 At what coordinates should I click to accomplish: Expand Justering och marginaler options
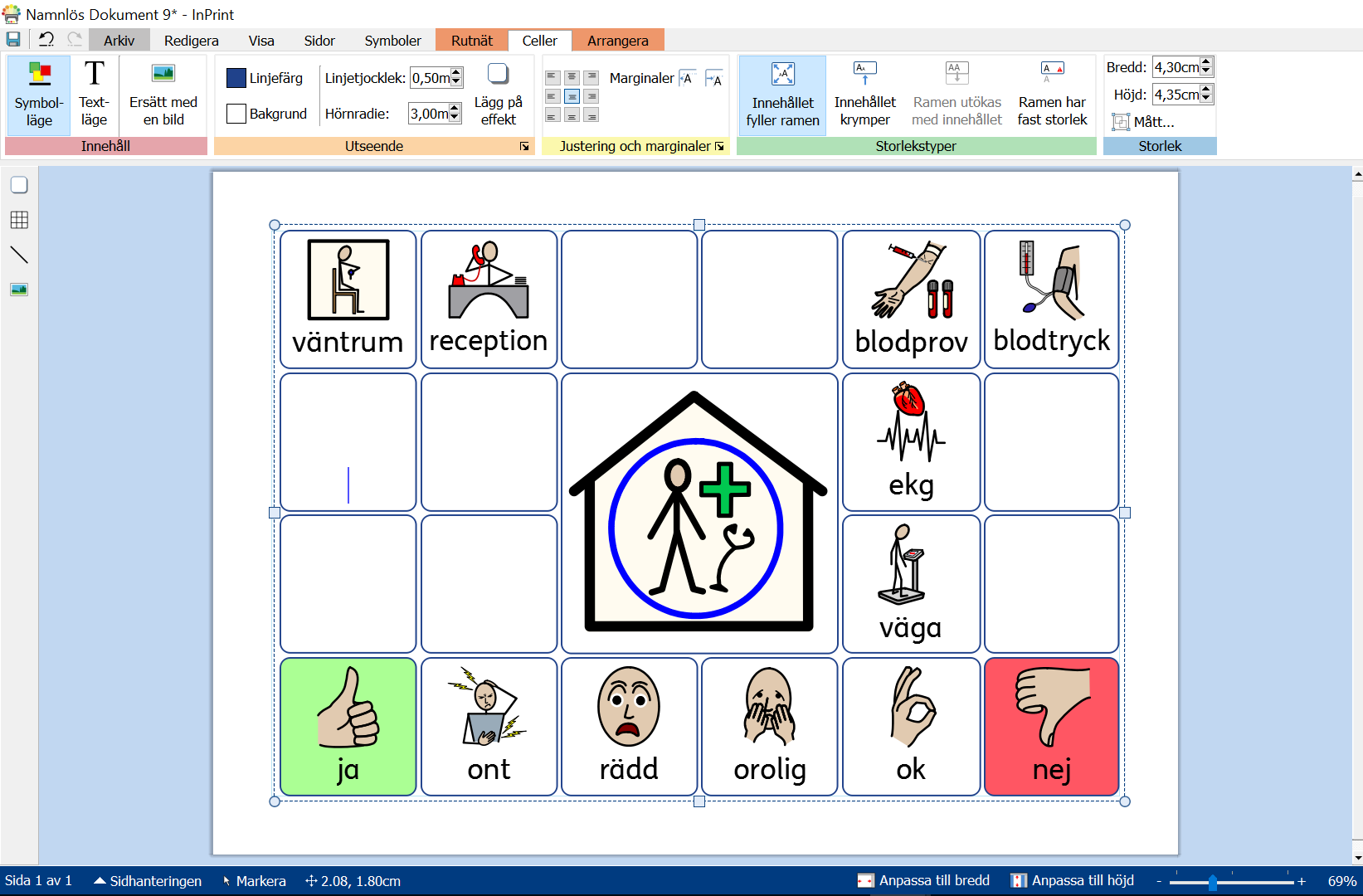[x=719, y=147]
